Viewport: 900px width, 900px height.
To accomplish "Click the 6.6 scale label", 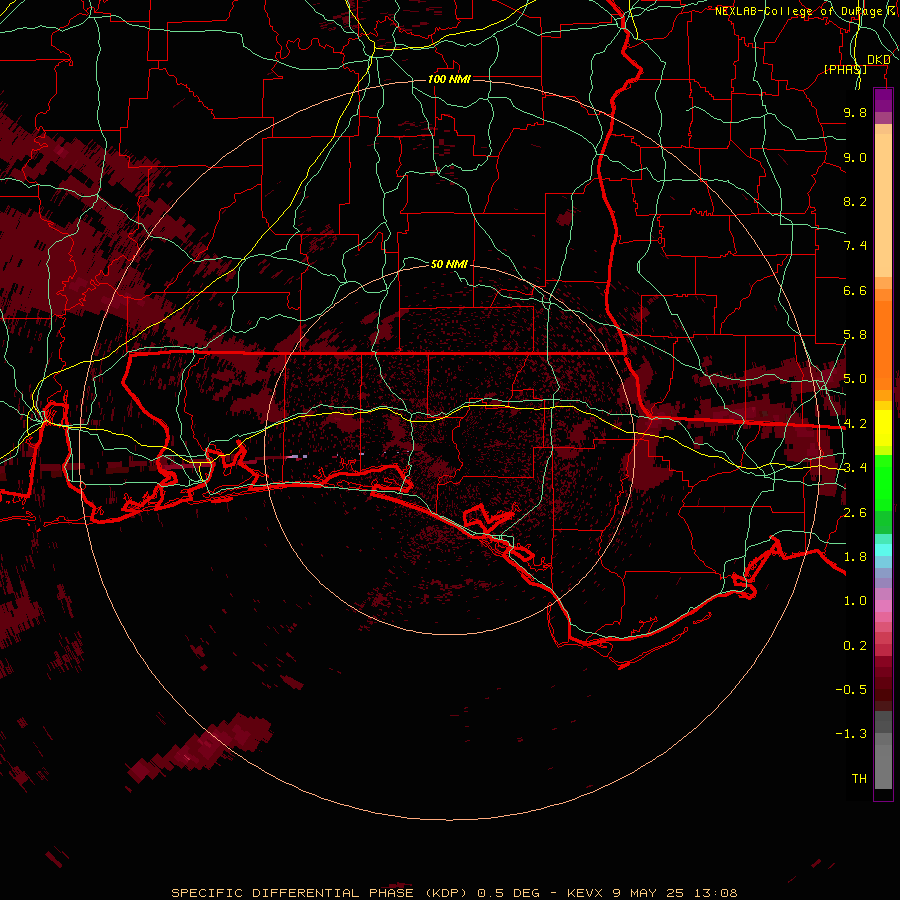I will (855, 290).
